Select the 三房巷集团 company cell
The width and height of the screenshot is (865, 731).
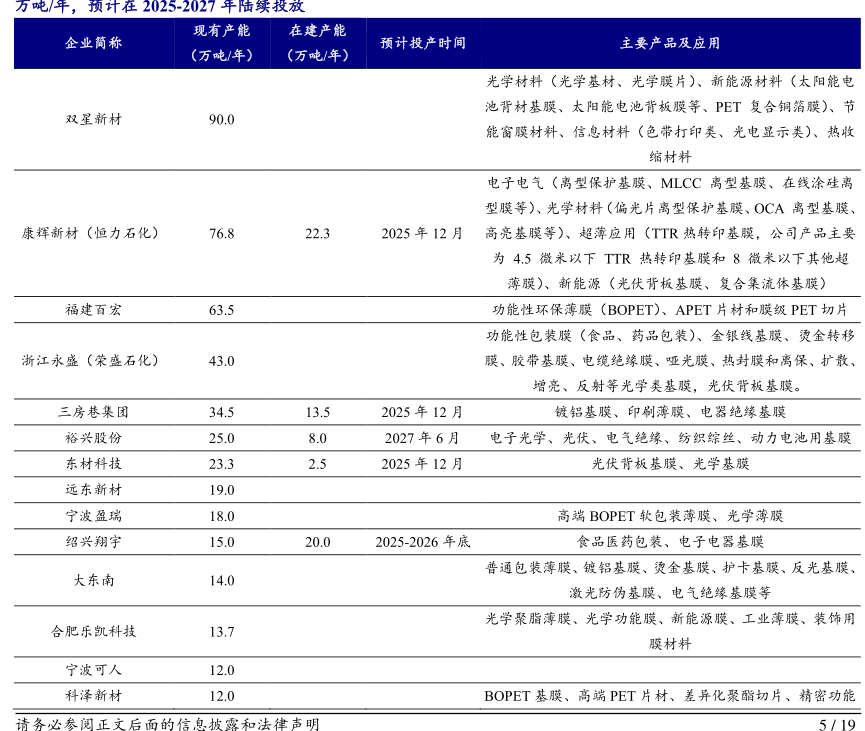tap(93, 411)
